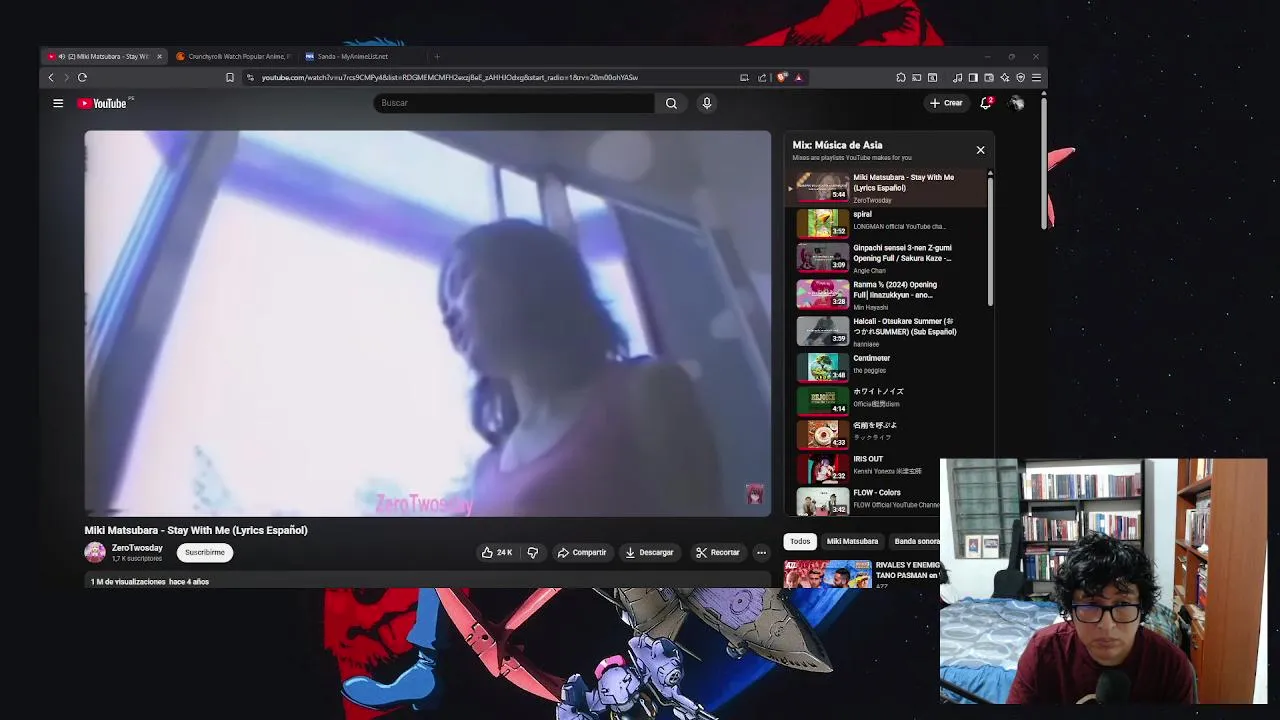
Task: Close the Música de Asia mix panel
Action: coord(980,150)
